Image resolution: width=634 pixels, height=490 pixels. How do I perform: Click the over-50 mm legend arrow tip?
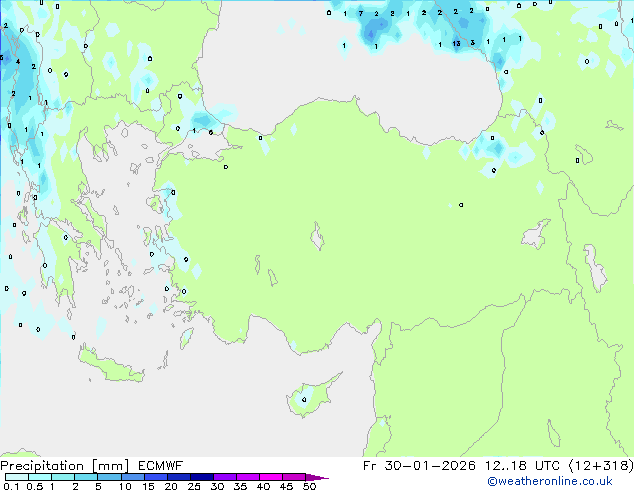point(317,477)
